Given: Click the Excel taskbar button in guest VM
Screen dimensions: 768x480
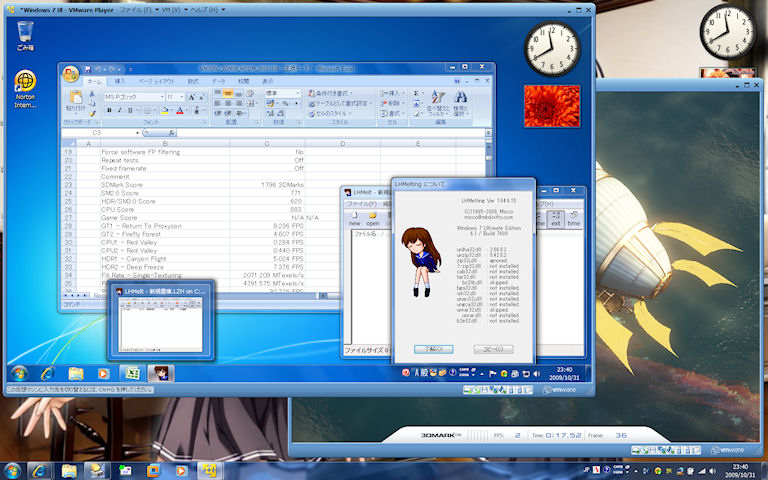Looking at the screenshot, I should pyautogui.click(x=132, y=373).
